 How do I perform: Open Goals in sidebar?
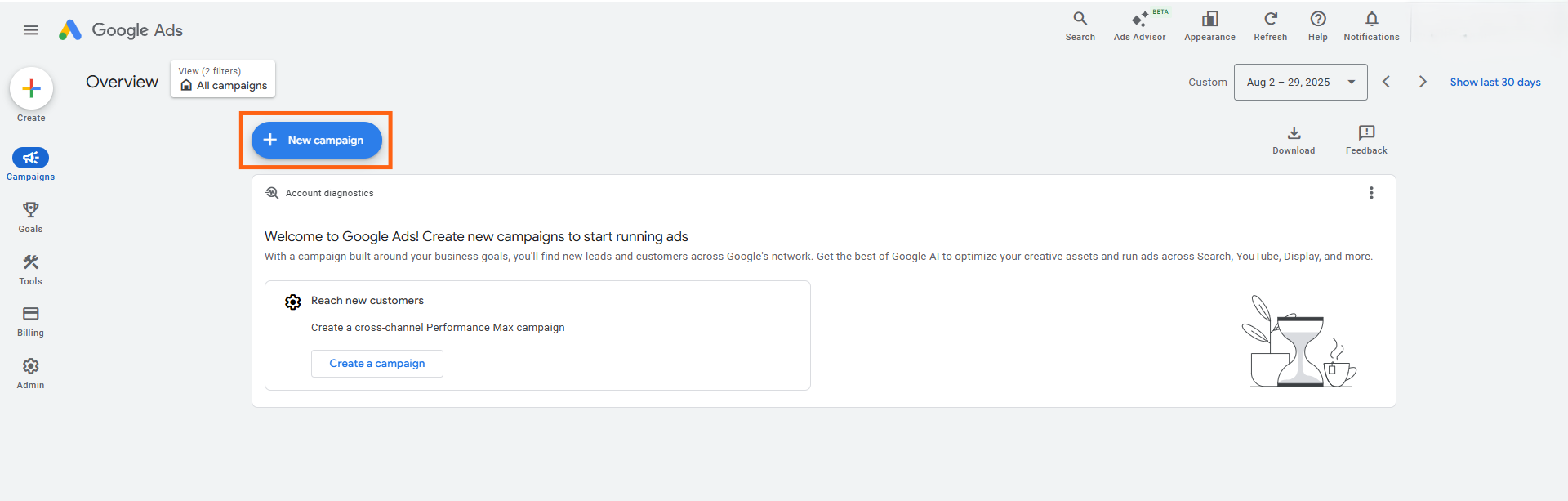tap(31, 217)
